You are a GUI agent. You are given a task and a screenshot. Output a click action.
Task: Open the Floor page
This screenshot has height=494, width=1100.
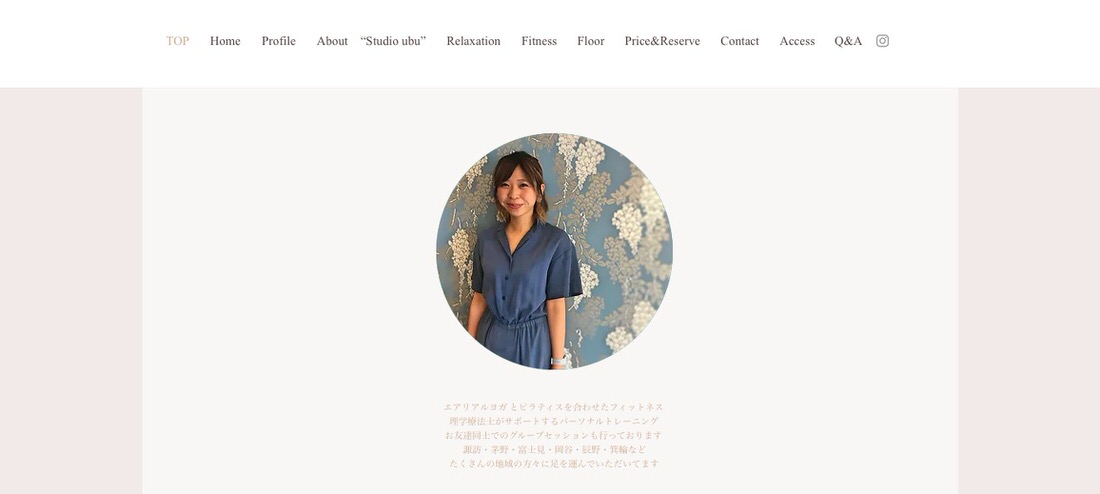point(591,41)
